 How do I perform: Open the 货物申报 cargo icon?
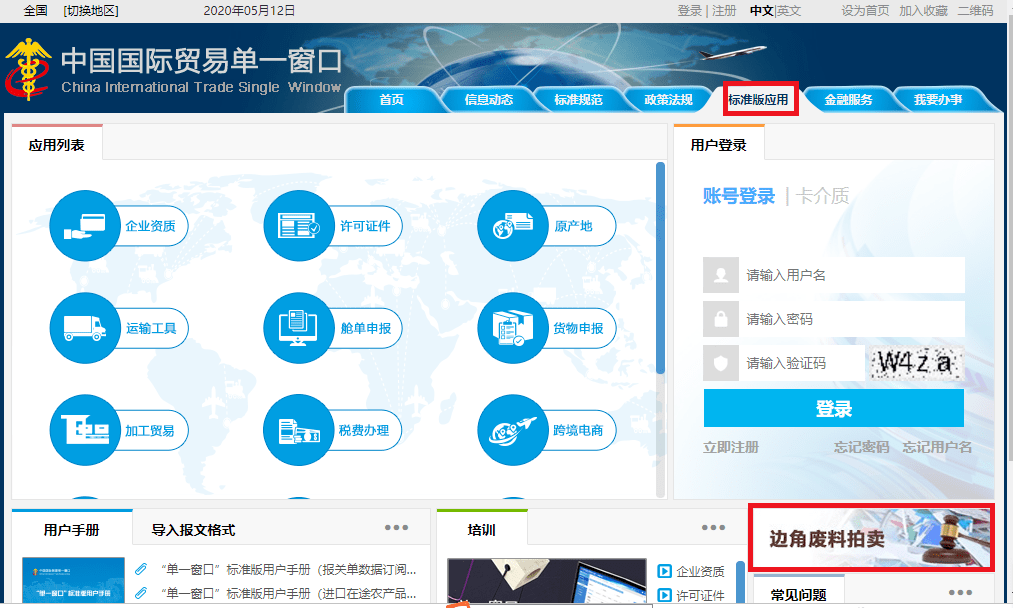(512, 328)
